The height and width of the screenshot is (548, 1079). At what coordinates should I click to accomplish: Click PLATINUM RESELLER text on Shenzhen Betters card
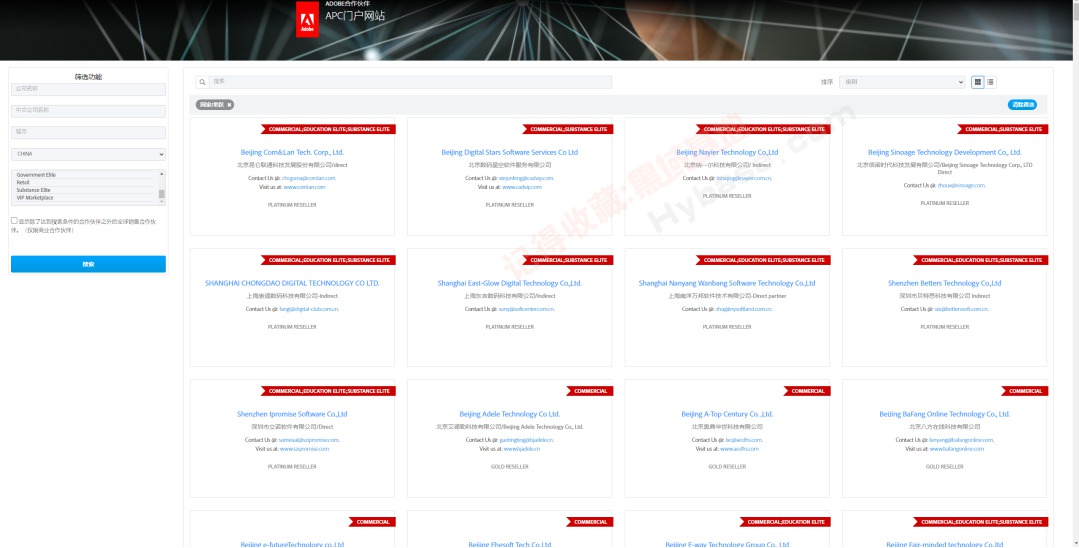pyautogui.click(x=944, y=327)
